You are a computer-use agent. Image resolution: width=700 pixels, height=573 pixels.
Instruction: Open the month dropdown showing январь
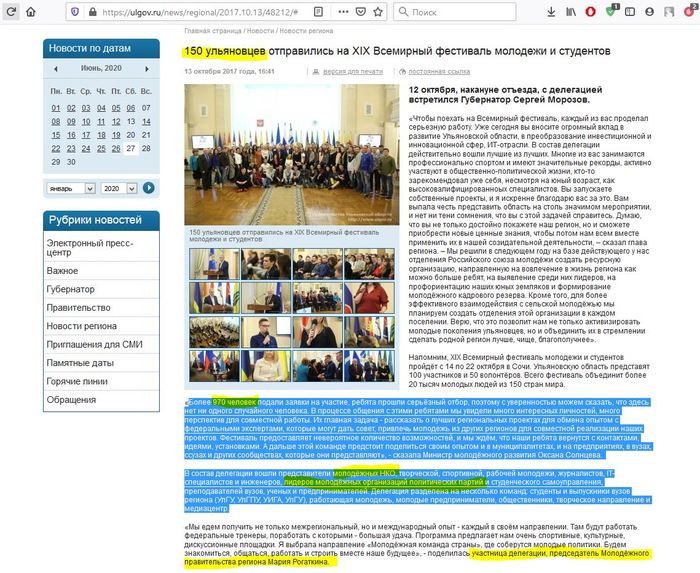pyautogui.click(x=70, y=187)
